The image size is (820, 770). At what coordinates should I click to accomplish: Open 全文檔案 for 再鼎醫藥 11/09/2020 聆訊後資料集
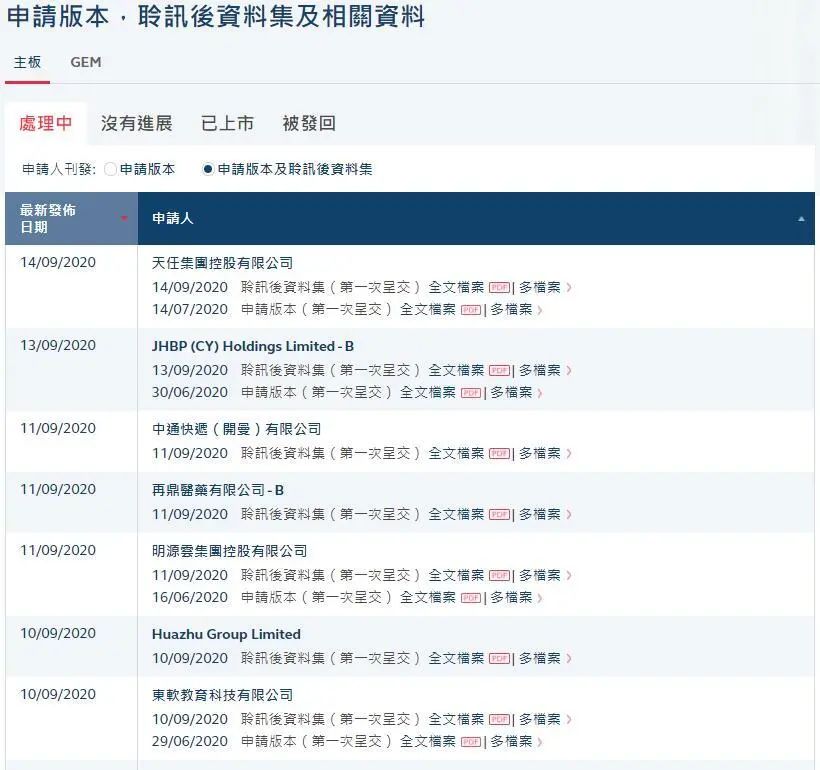[456, 514]
